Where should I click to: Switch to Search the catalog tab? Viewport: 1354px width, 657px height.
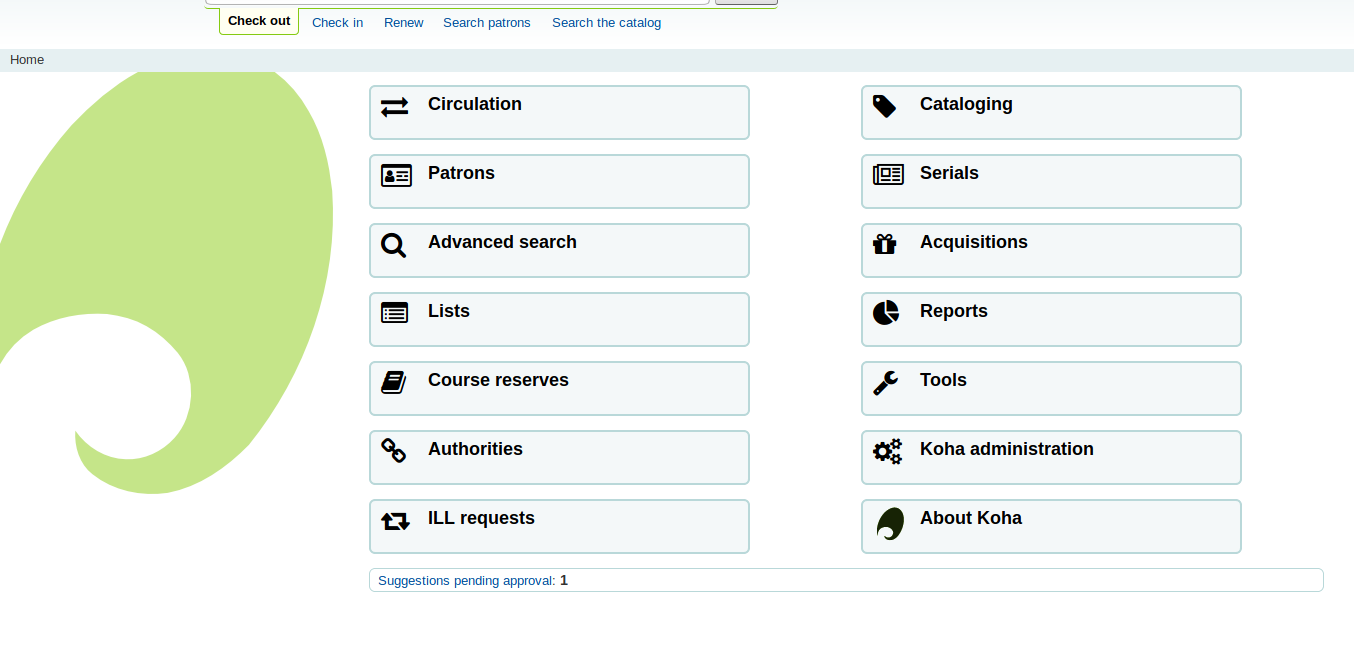click(x=606, y=22)
